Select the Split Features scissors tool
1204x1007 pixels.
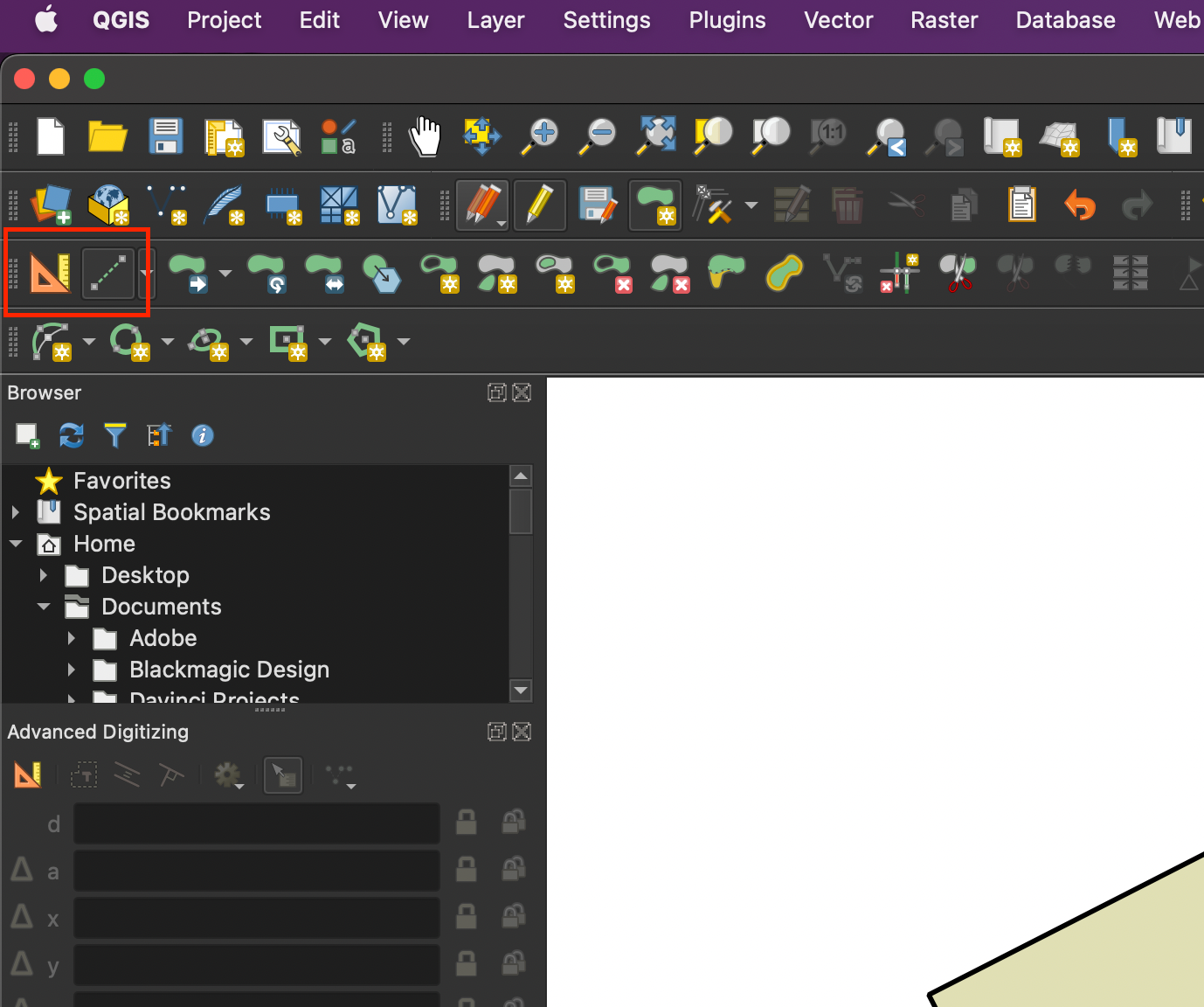[958, 273]
